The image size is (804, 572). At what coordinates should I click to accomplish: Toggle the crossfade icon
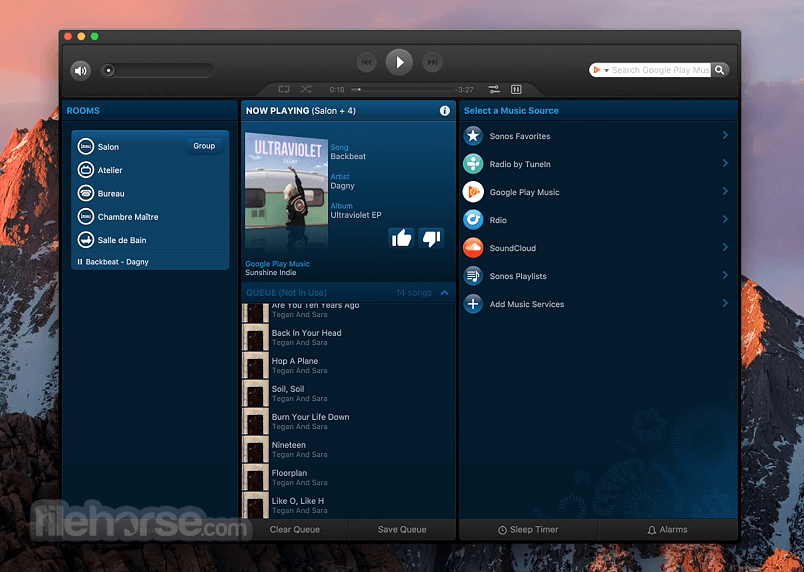point(494,89)
